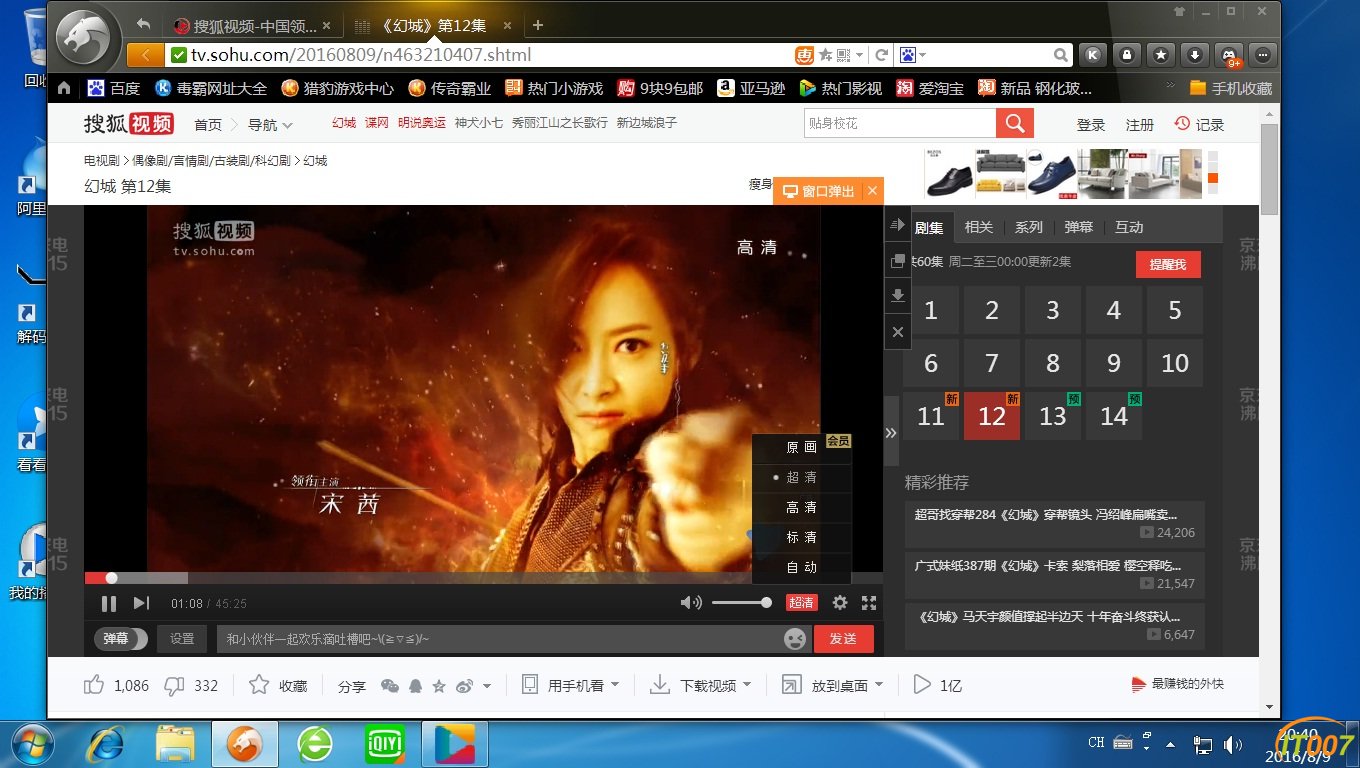
Task: Send danmaku with 发送 button
Action: click(x=843, y=639)
